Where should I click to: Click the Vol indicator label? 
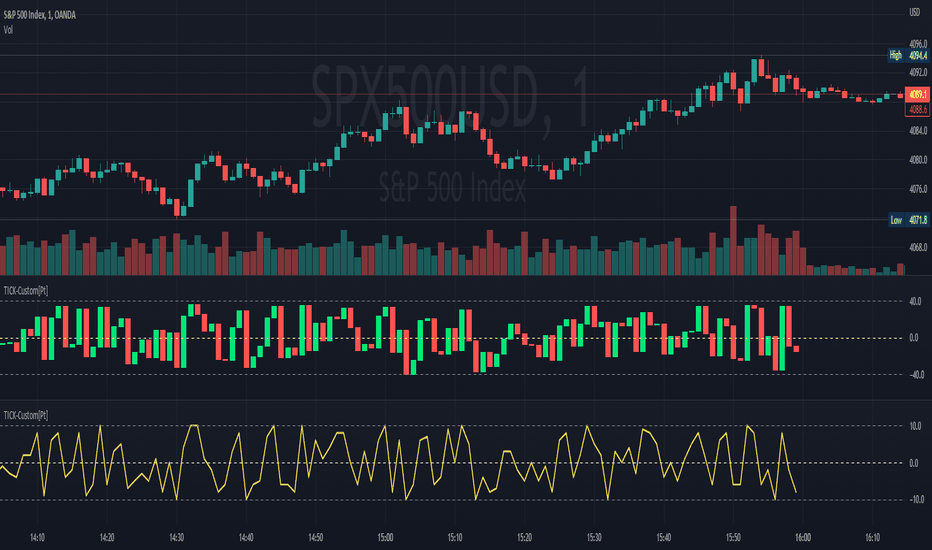8,30
